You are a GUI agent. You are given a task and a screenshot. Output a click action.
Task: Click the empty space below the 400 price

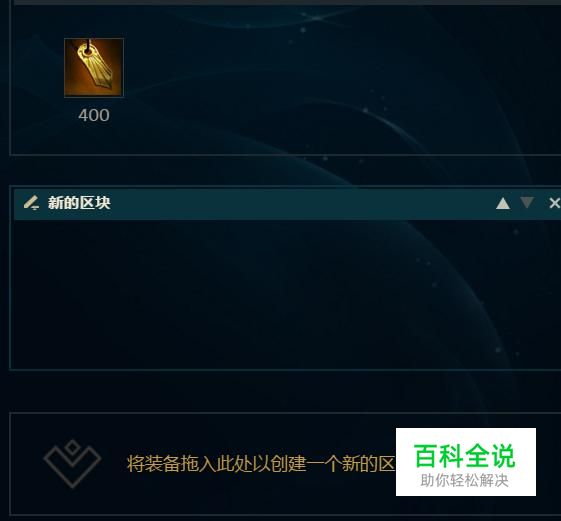(94, 139)
